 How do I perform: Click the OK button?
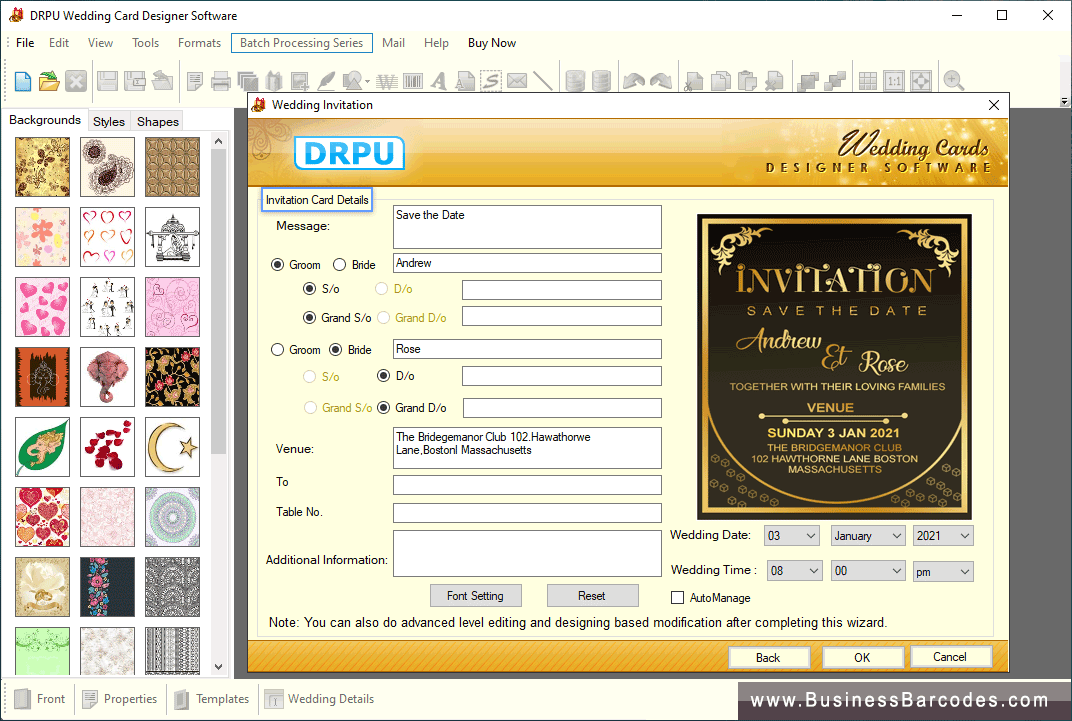[862, 657]
